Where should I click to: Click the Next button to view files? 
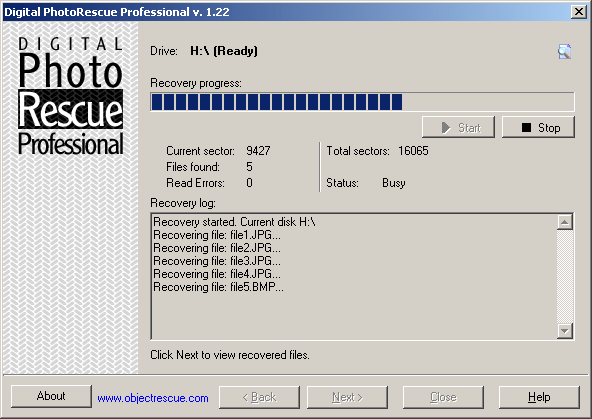pyautogui.click(x=347, y=397)
